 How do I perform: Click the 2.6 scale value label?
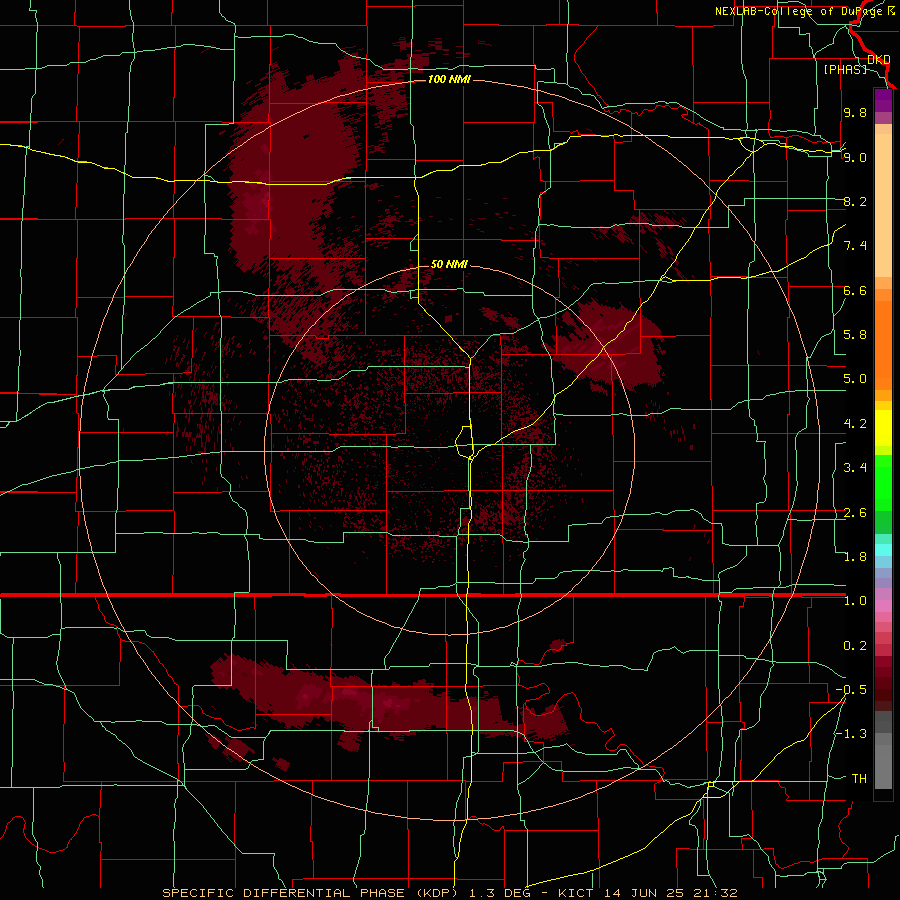pos(855,513)
